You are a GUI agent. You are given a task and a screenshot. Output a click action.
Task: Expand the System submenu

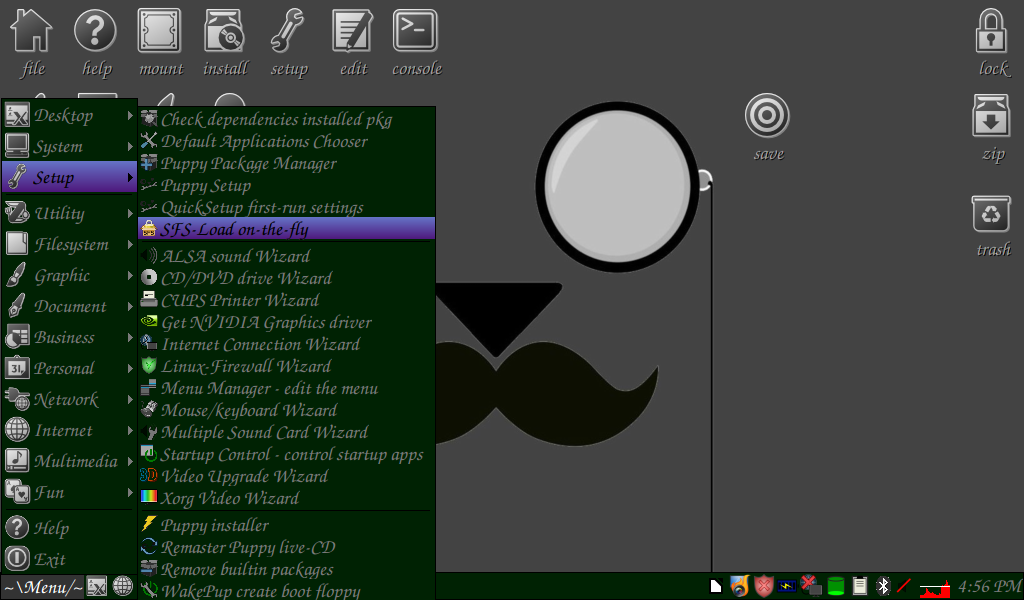[x=69, y=146]
